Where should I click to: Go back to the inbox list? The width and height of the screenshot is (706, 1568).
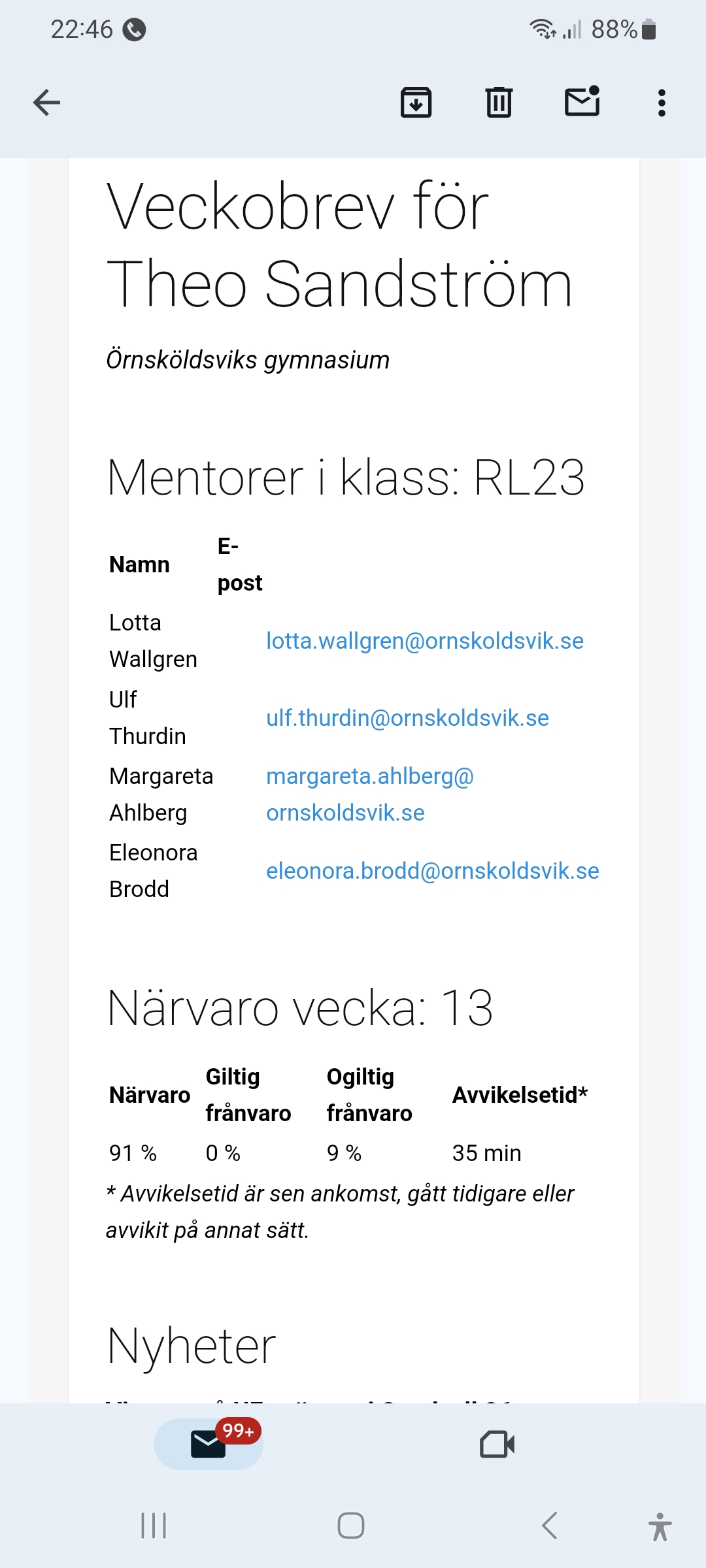pos(46,103)
